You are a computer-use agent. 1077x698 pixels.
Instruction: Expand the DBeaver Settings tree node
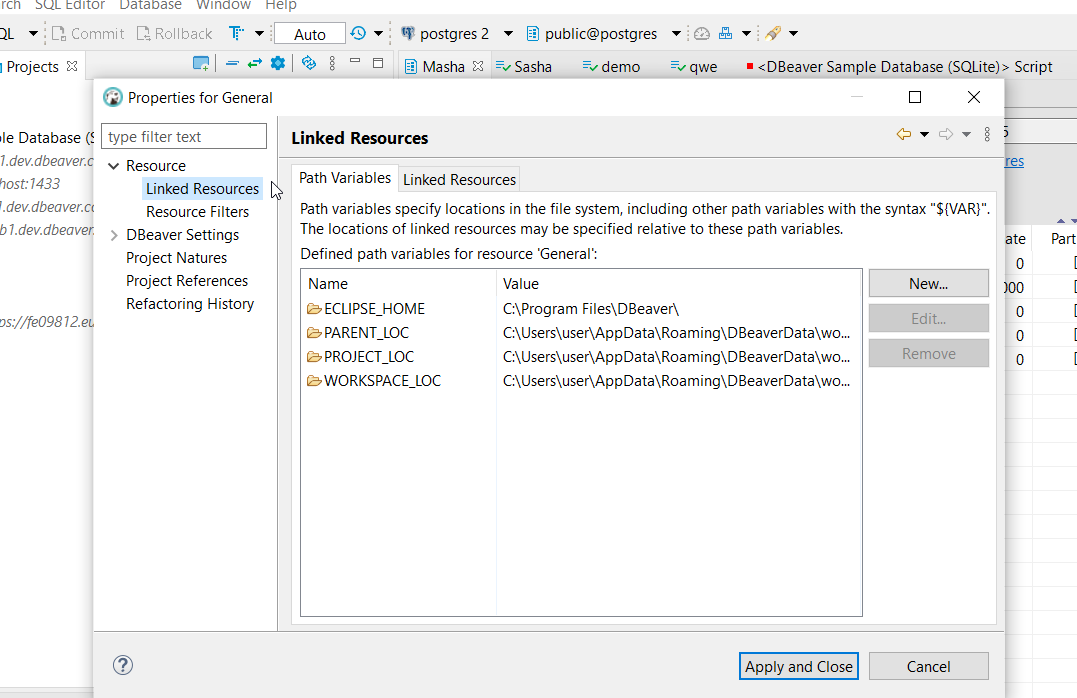point(113,234)
